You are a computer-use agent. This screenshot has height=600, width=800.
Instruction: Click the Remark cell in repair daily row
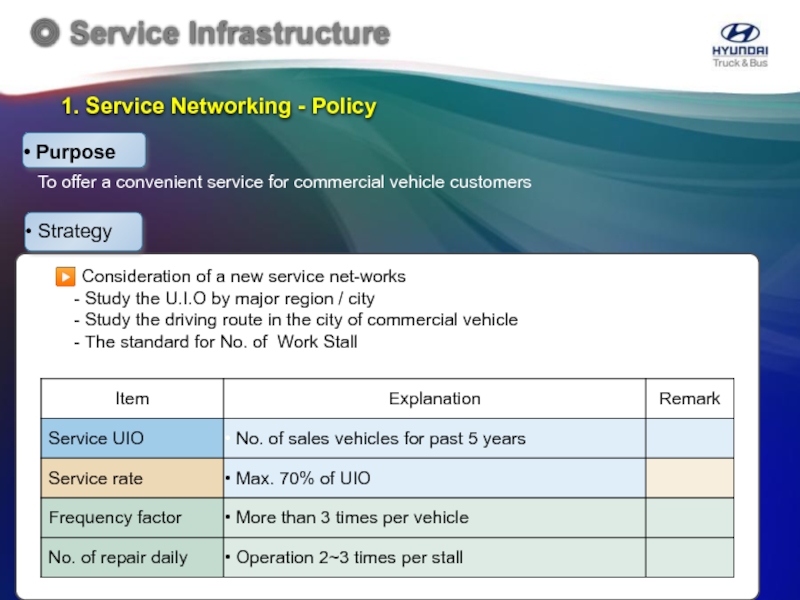(x=690, y=558)
